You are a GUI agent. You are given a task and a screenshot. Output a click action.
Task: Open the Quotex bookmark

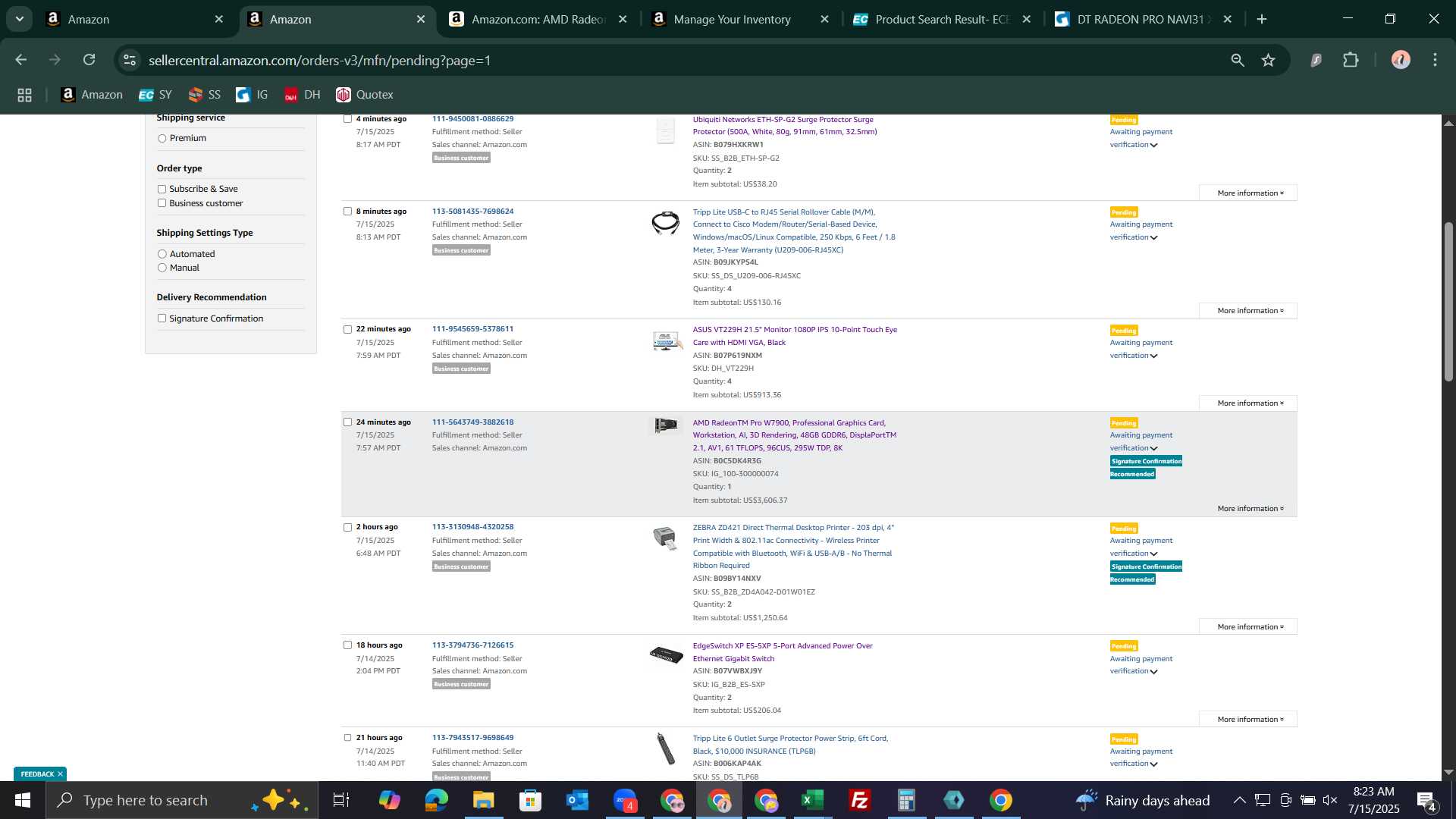pyautogui.click(x=365, y=95)
